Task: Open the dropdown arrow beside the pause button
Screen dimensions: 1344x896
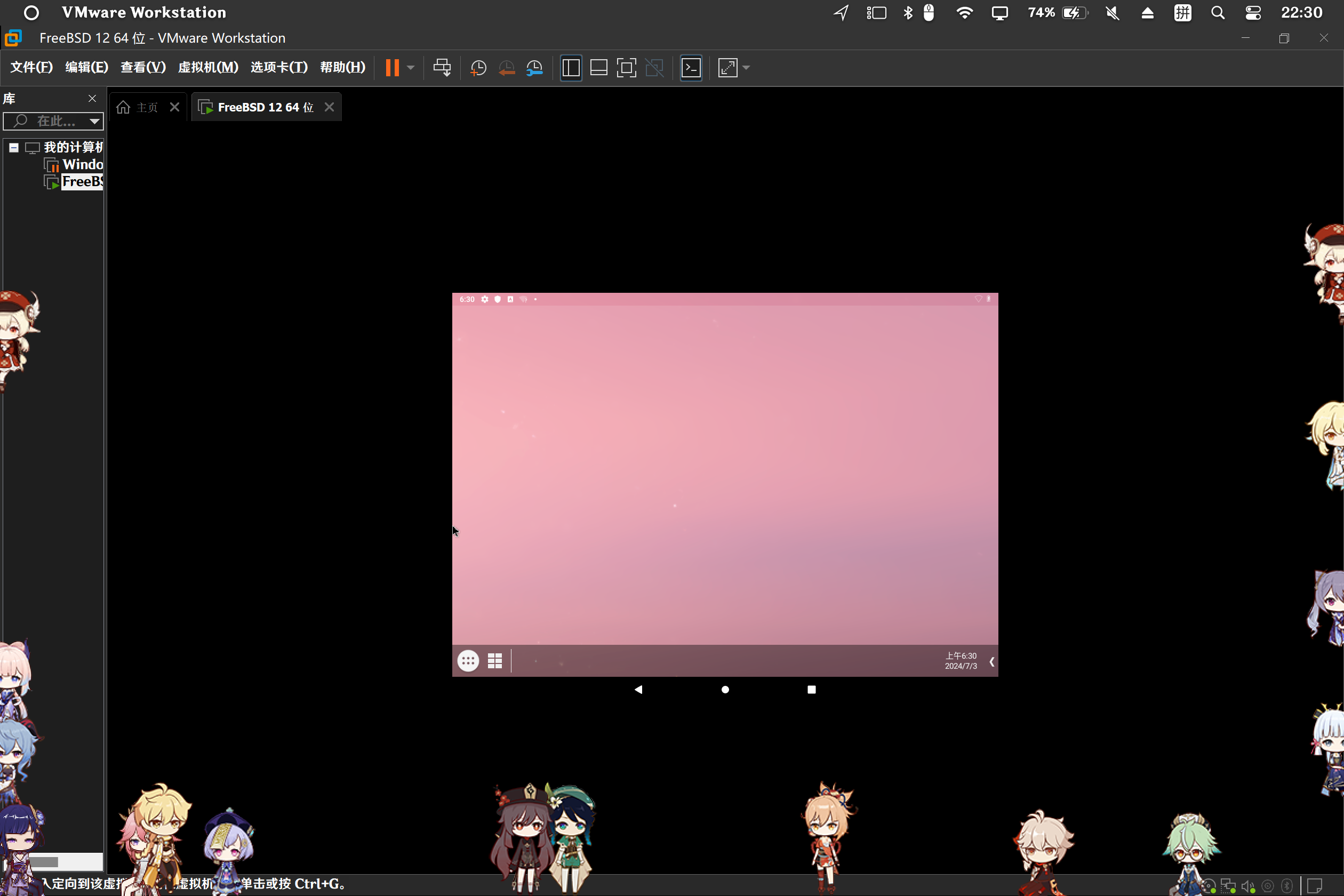Action: [x=410, y=67]
